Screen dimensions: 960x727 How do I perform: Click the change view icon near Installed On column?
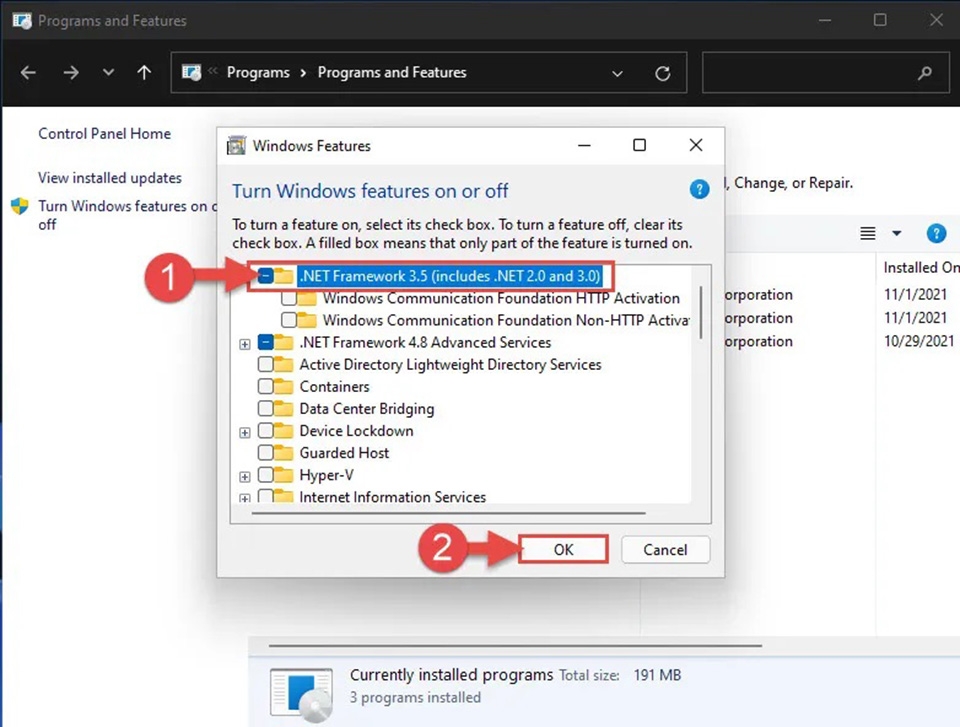click(867, 233)
